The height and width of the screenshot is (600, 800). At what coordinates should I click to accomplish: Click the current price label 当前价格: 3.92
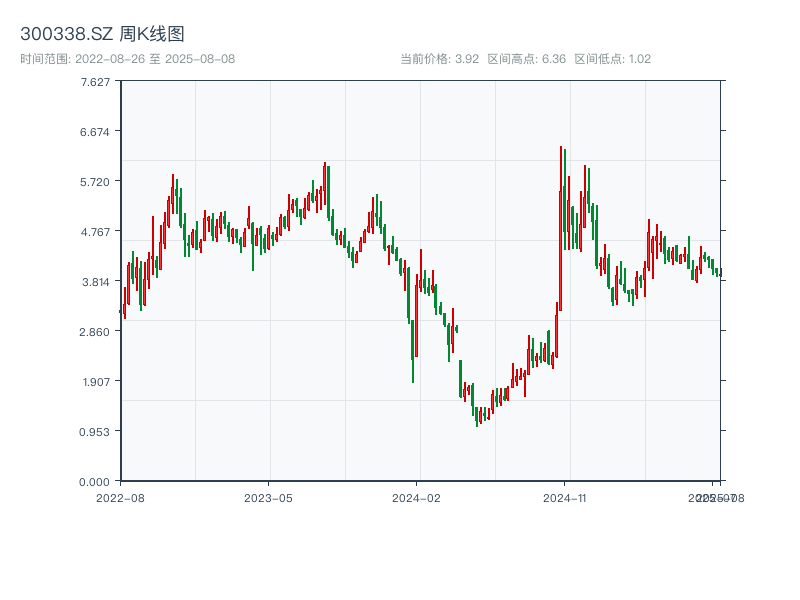coord(440,59)
